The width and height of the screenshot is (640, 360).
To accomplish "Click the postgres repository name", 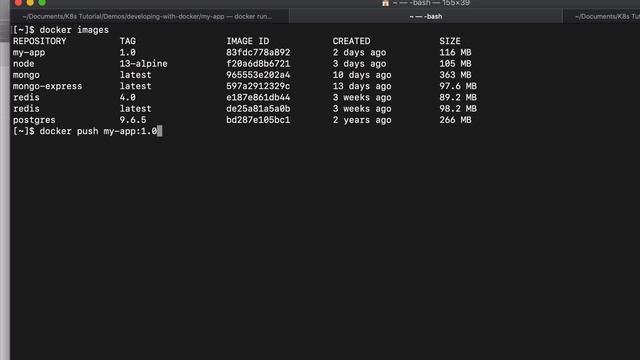I will click(x=34, y=120).
